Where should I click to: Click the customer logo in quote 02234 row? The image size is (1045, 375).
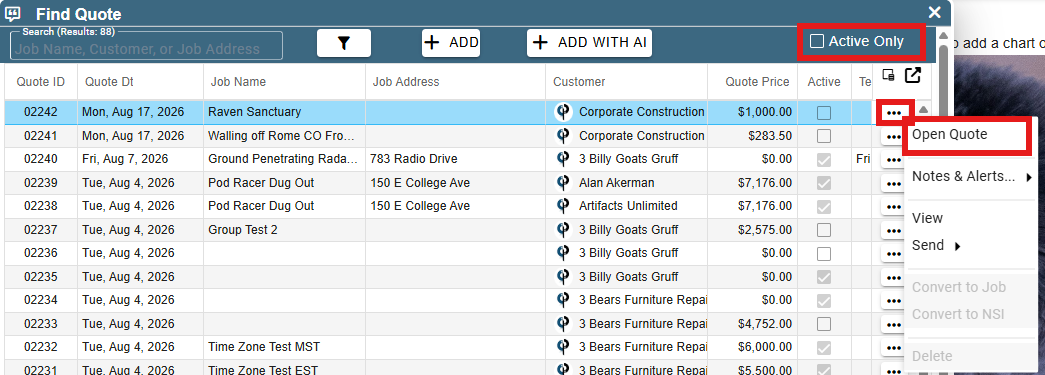[x=563, y=300]
